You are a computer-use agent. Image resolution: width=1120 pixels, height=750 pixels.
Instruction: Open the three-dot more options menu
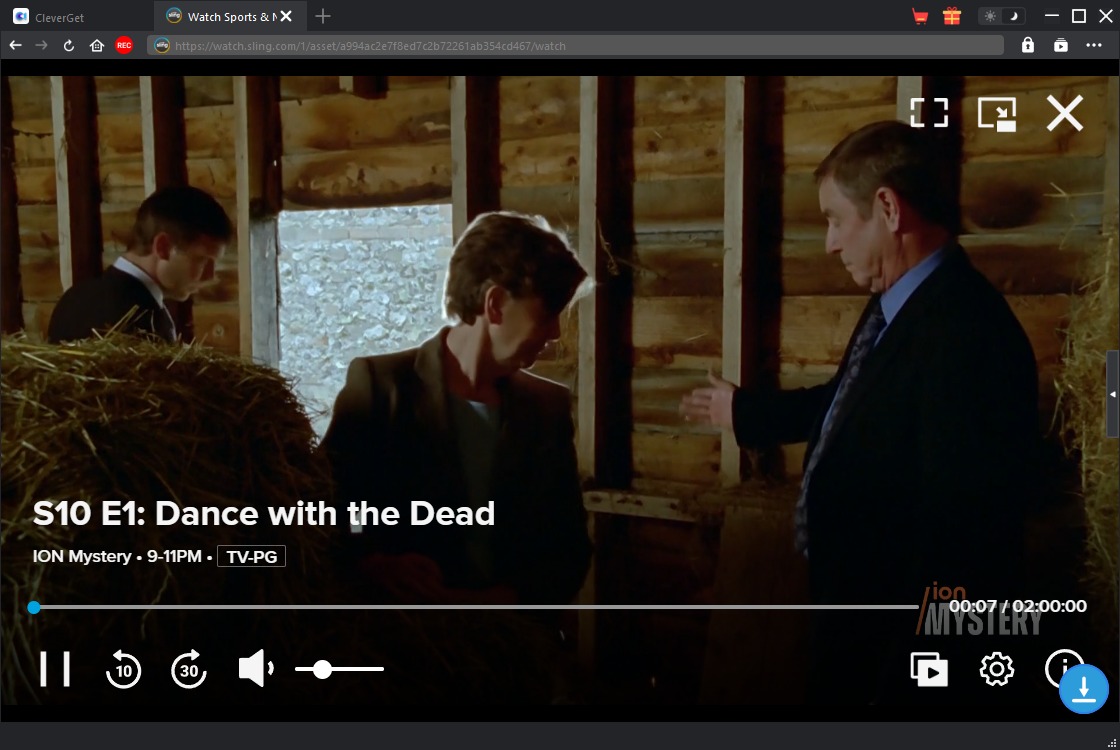(1094, 45)
